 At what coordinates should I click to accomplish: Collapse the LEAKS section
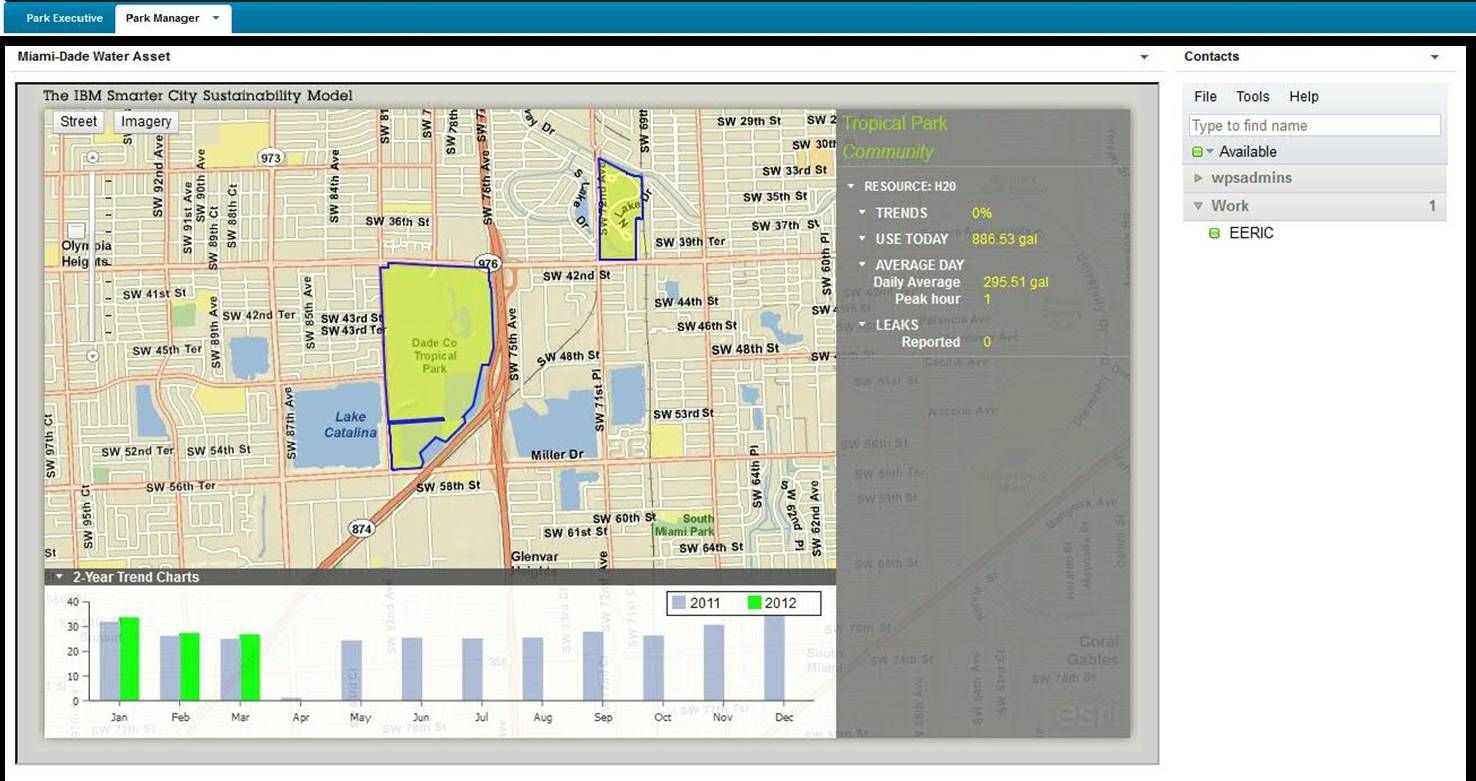point(863,325)
